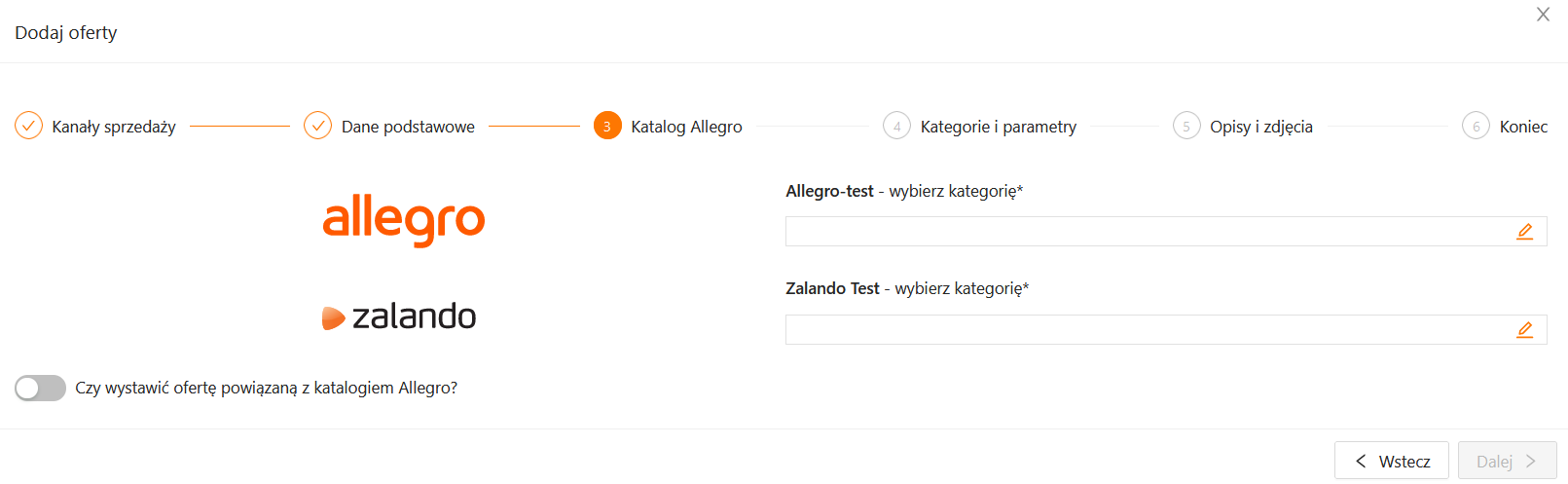Viewport: 1568px width, 484px height.
Task: Click the orange step 3 circle icon
Action: coord(607,126)
